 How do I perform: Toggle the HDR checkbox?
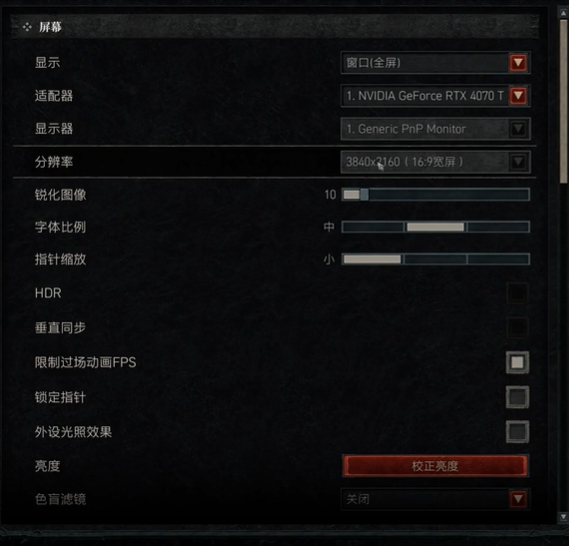[x=517, y=293]
